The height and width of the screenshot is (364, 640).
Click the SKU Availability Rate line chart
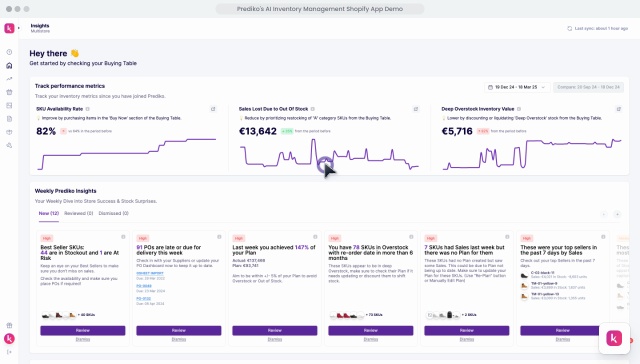coord(127,154)
